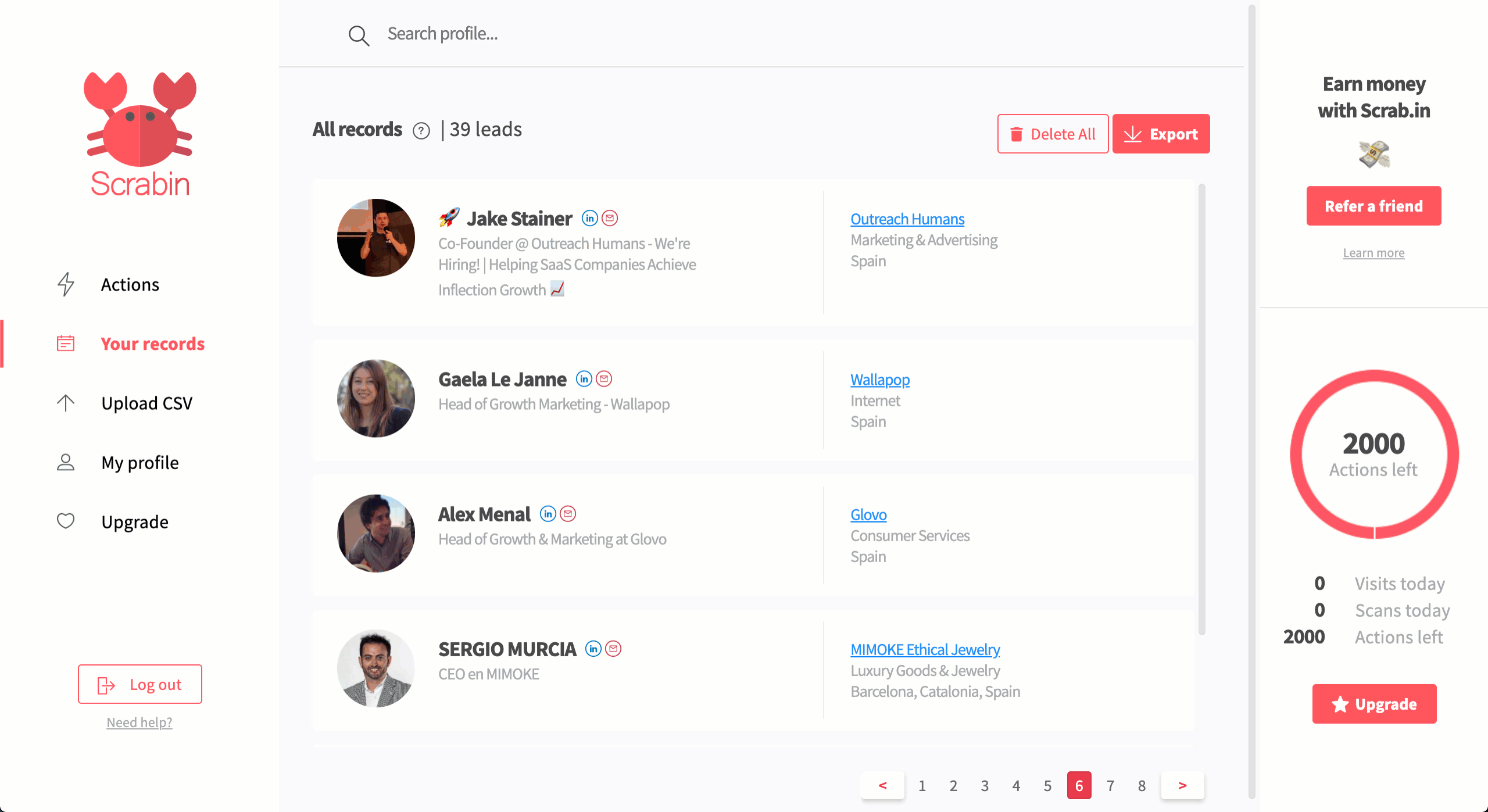Screen dimensions: 1488x812
Task: Click Alex Menal's email icon
Action: (568, 514)
